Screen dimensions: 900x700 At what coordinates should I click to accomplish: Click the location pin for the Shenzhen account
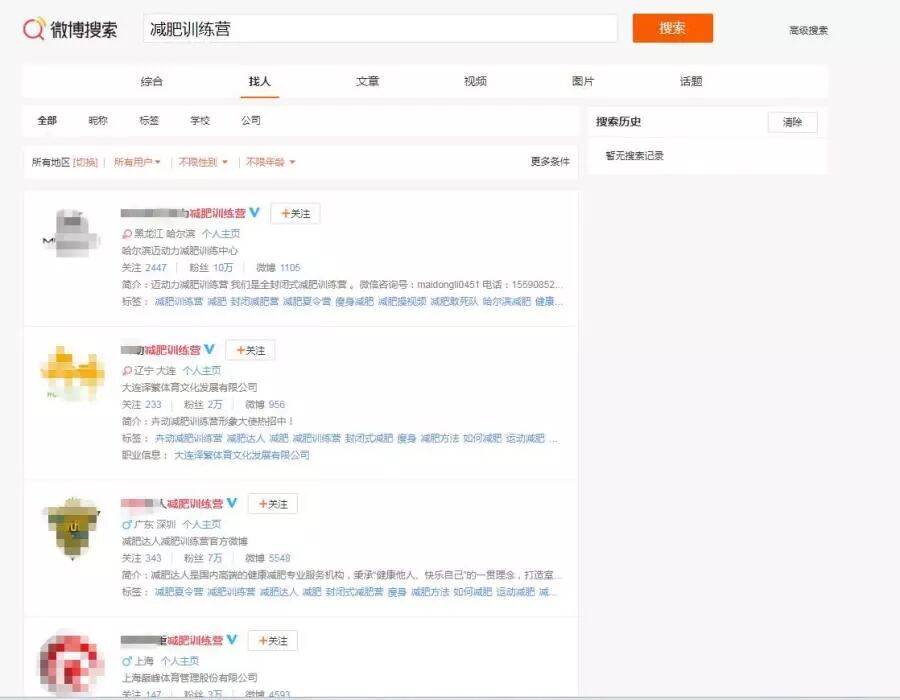pyautogui.click(x=127, y=525)
